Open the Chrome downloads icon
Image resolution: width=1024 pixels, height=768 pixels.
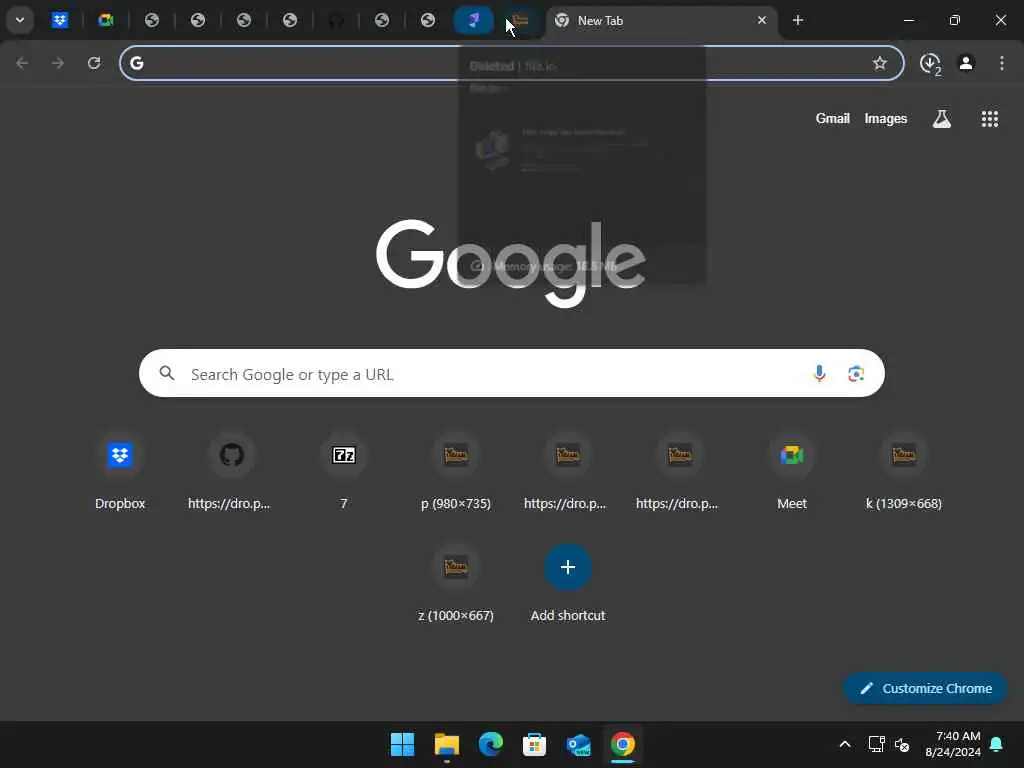coord(930,63)
